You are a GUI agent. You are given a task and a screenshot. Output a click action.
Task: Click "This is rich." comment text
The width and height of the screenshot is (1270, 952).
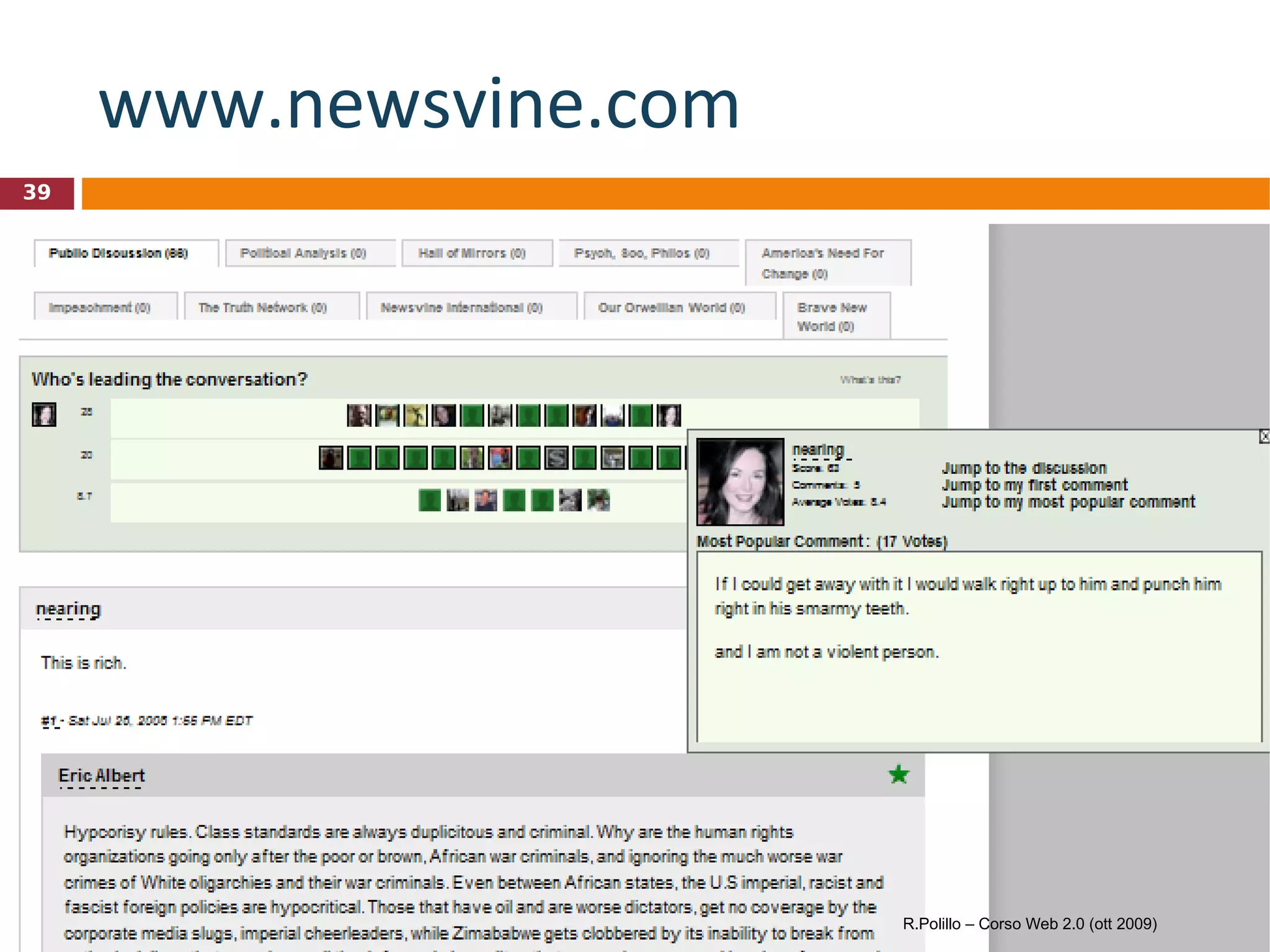pos(84,663)
